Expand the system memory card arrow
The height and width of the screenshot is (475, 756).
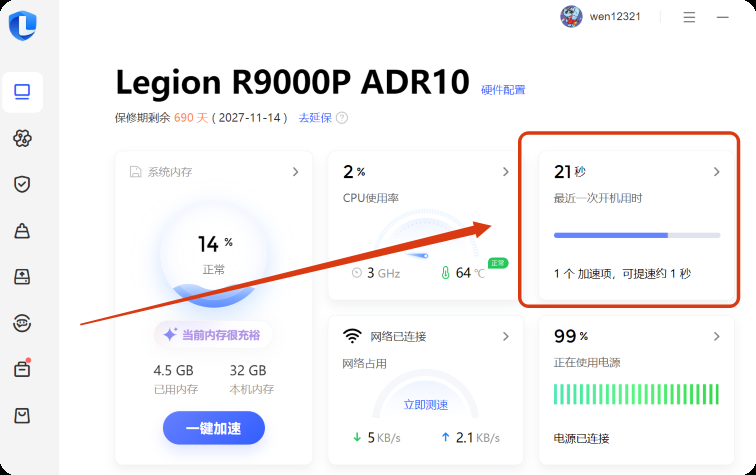pos(295,172)
